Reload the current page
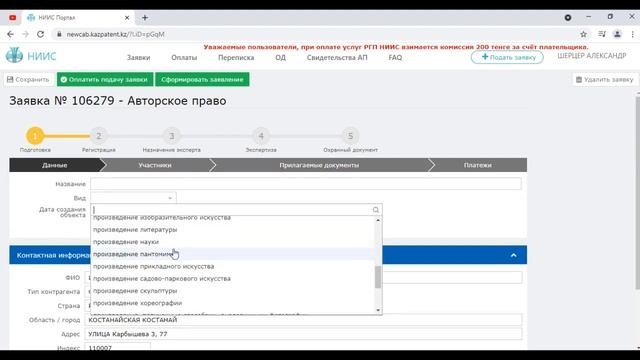640x360 pixels. (x=40, y=34)
